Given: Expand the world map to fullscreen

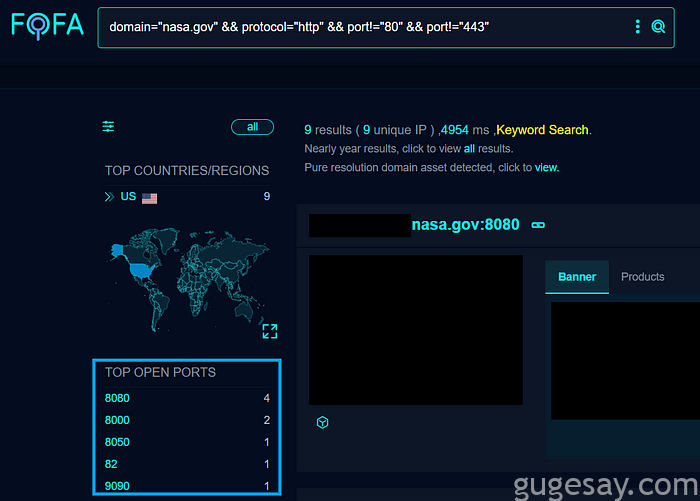Looking at the screenshot, I should 270,331.
